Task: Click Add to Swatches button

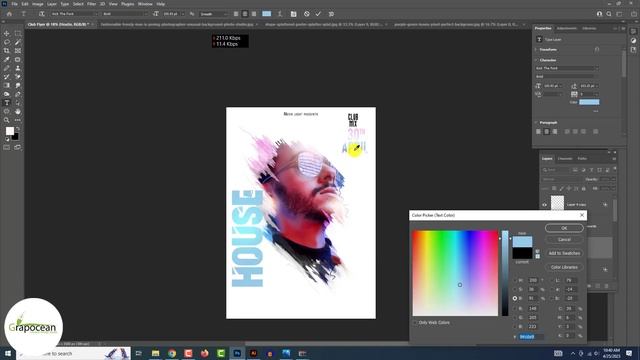Action: (564, 253)
